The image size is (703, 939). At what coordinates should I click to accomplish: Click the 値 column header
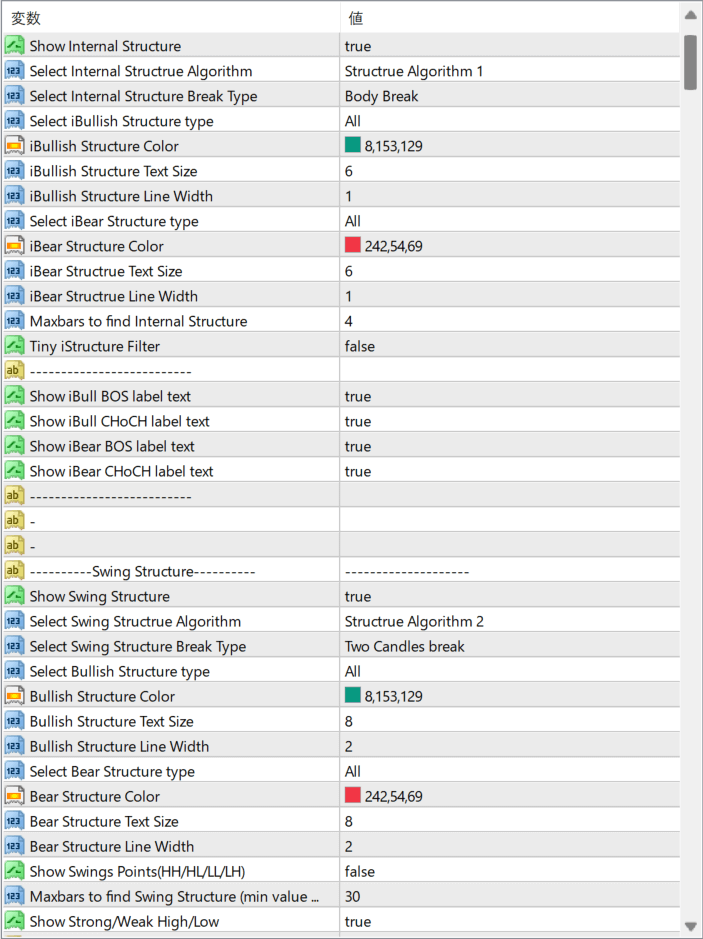click(510, 18)
